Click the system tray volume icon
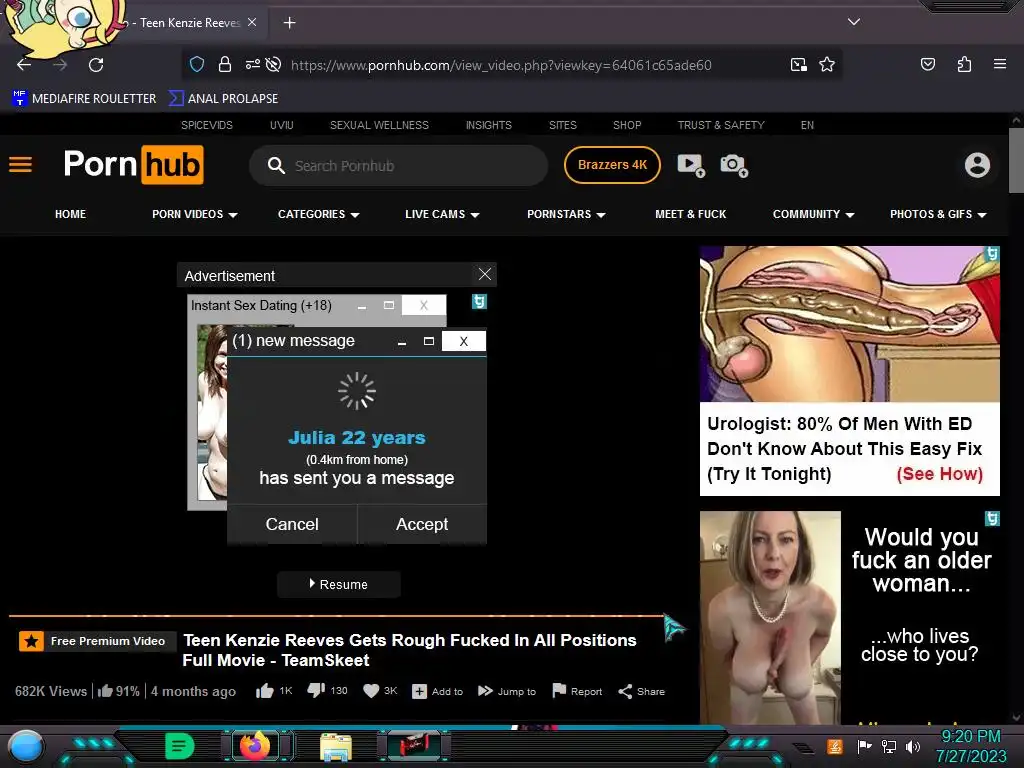This screenshot has width=1024, height=768. pos(913,746)
